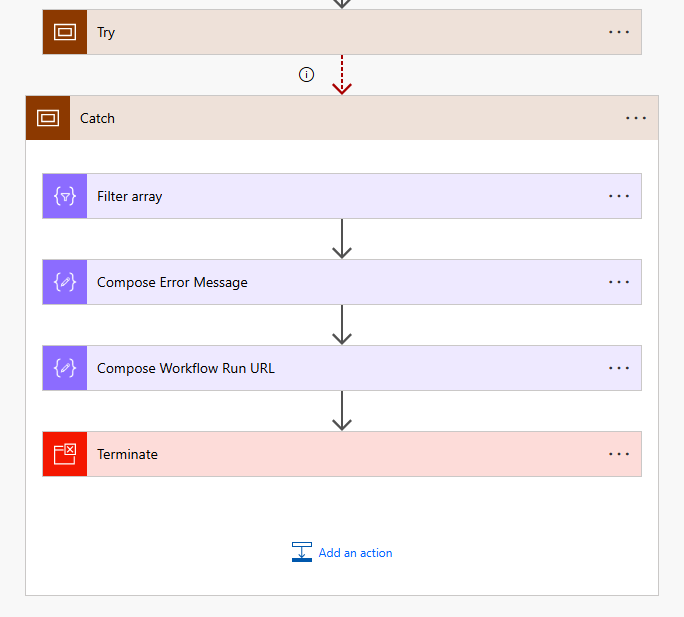
Task: Click the Filter array action icon
Action: pyautogui.click(x=65, y=196)
